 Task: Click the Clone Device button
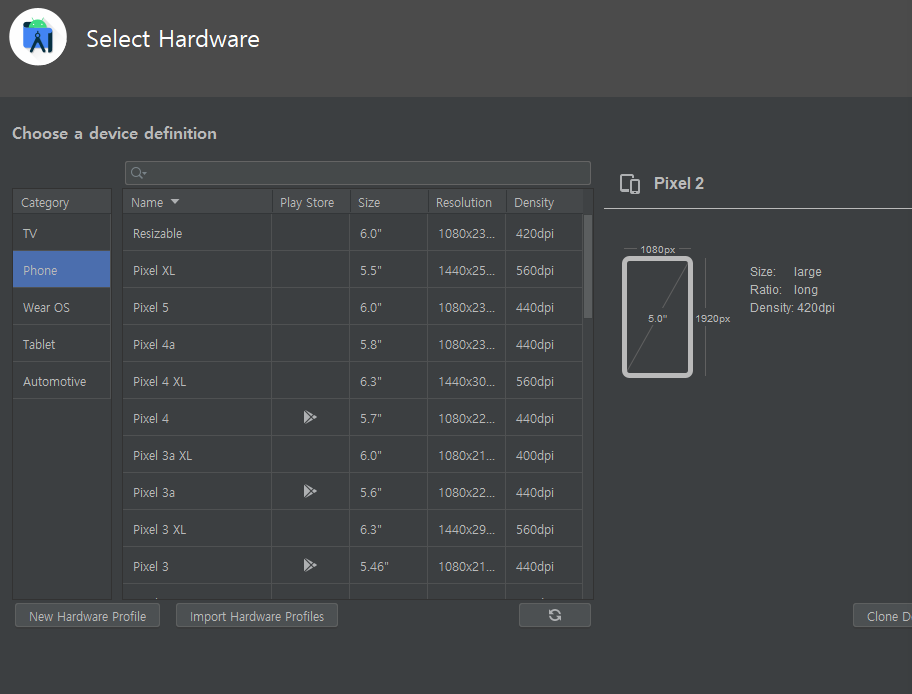882,615
